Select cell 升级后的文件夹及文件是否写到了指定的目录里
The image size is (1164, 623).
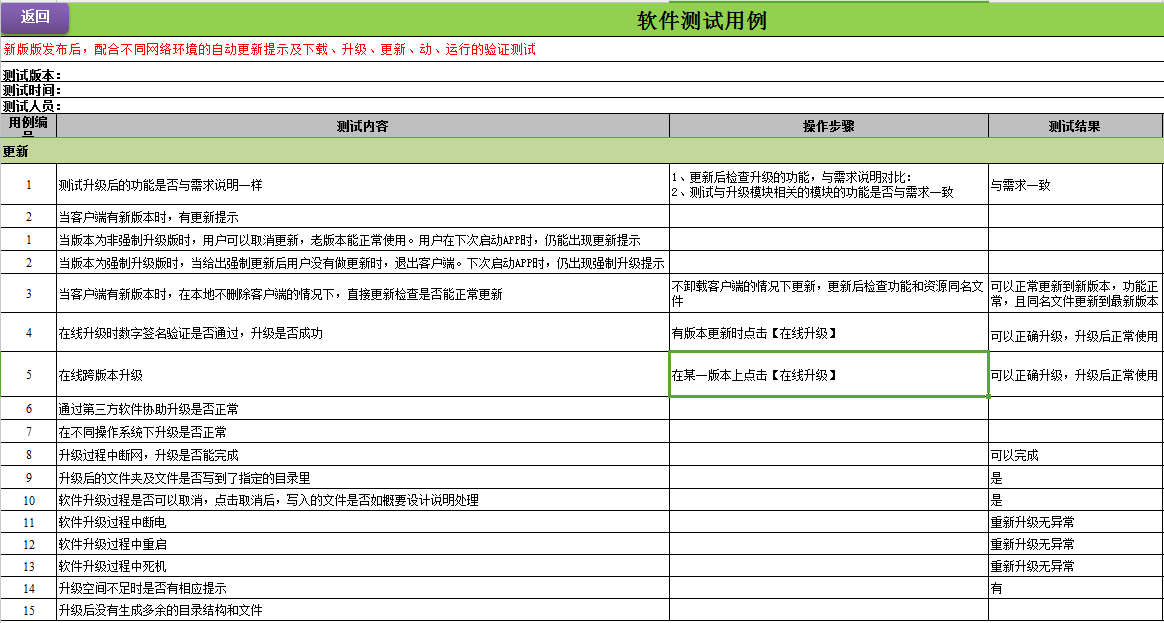363,477
